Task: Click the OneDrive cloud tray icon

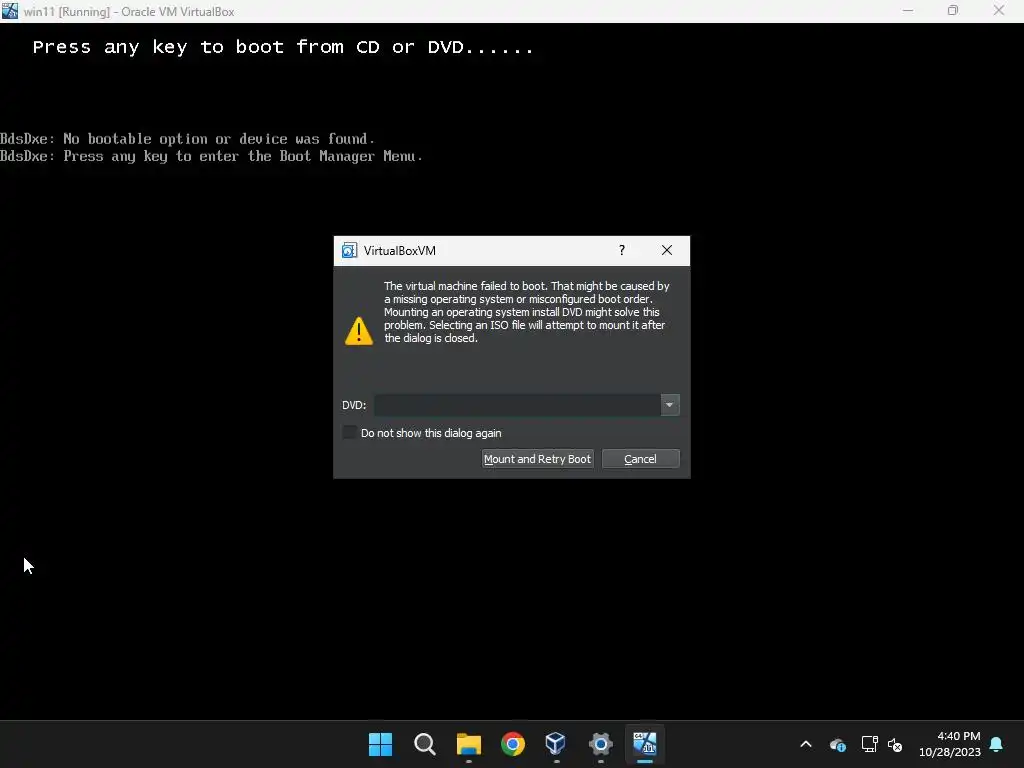Action: [x=838, y=744]
